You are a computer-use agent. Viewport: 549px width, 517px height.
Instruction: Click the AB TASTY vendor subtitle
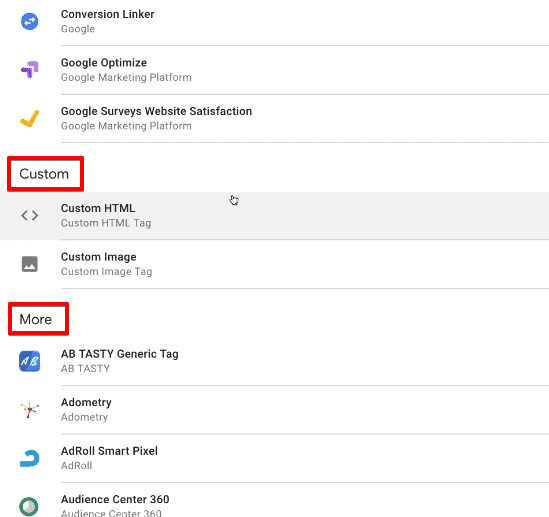pyautogui.click(x=85, y=369)
